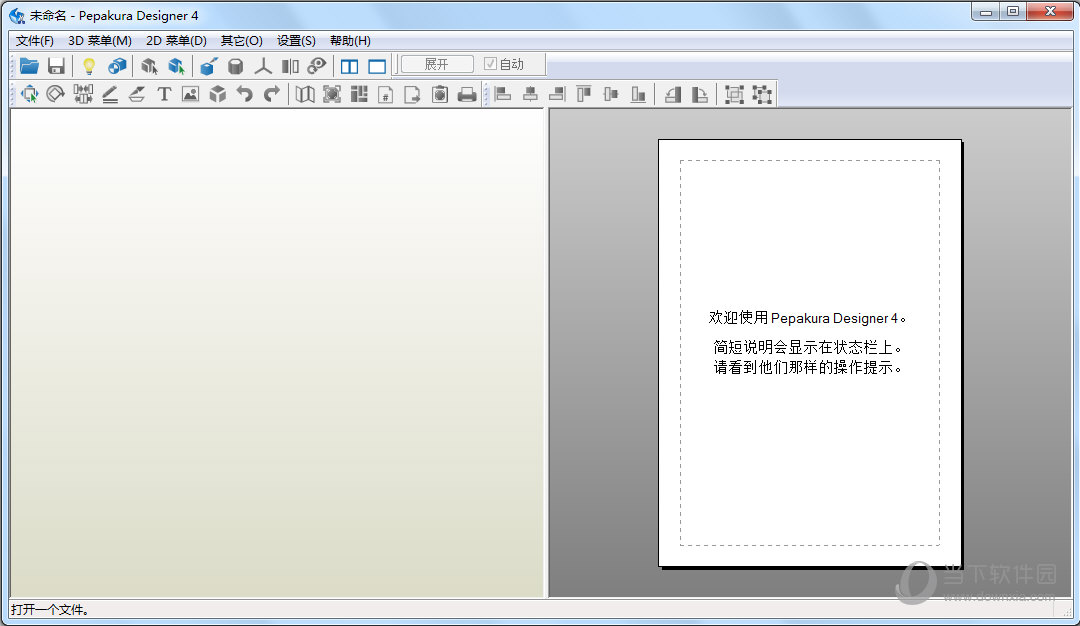Align selected parts to the right
The width and height of the screenshot is (1080, 626).
coord(557,94)
